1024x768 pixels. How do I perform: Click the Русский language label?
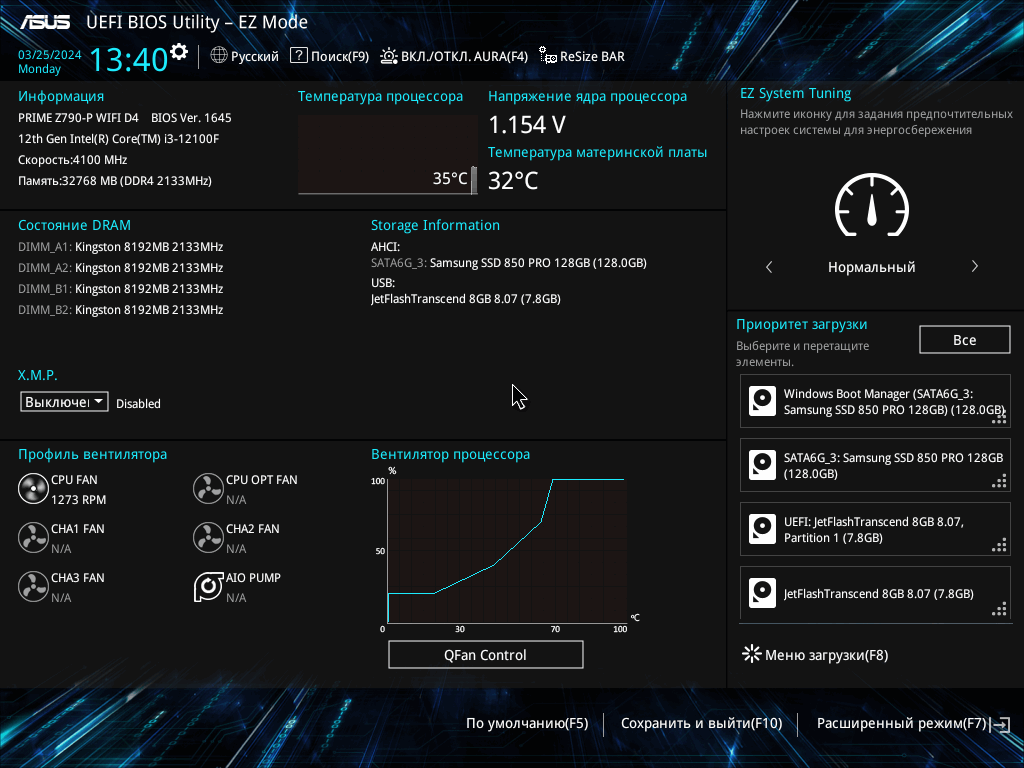255,56
